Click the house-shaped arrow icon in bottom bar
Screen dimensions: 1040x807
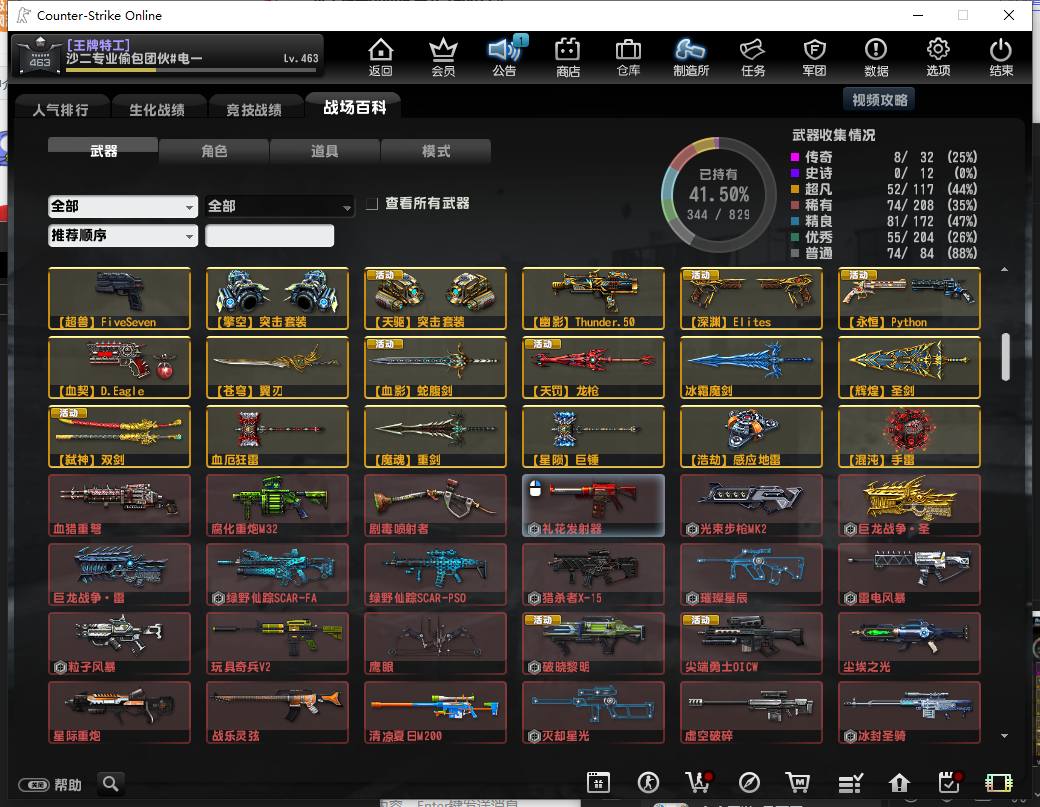point(899,783)
